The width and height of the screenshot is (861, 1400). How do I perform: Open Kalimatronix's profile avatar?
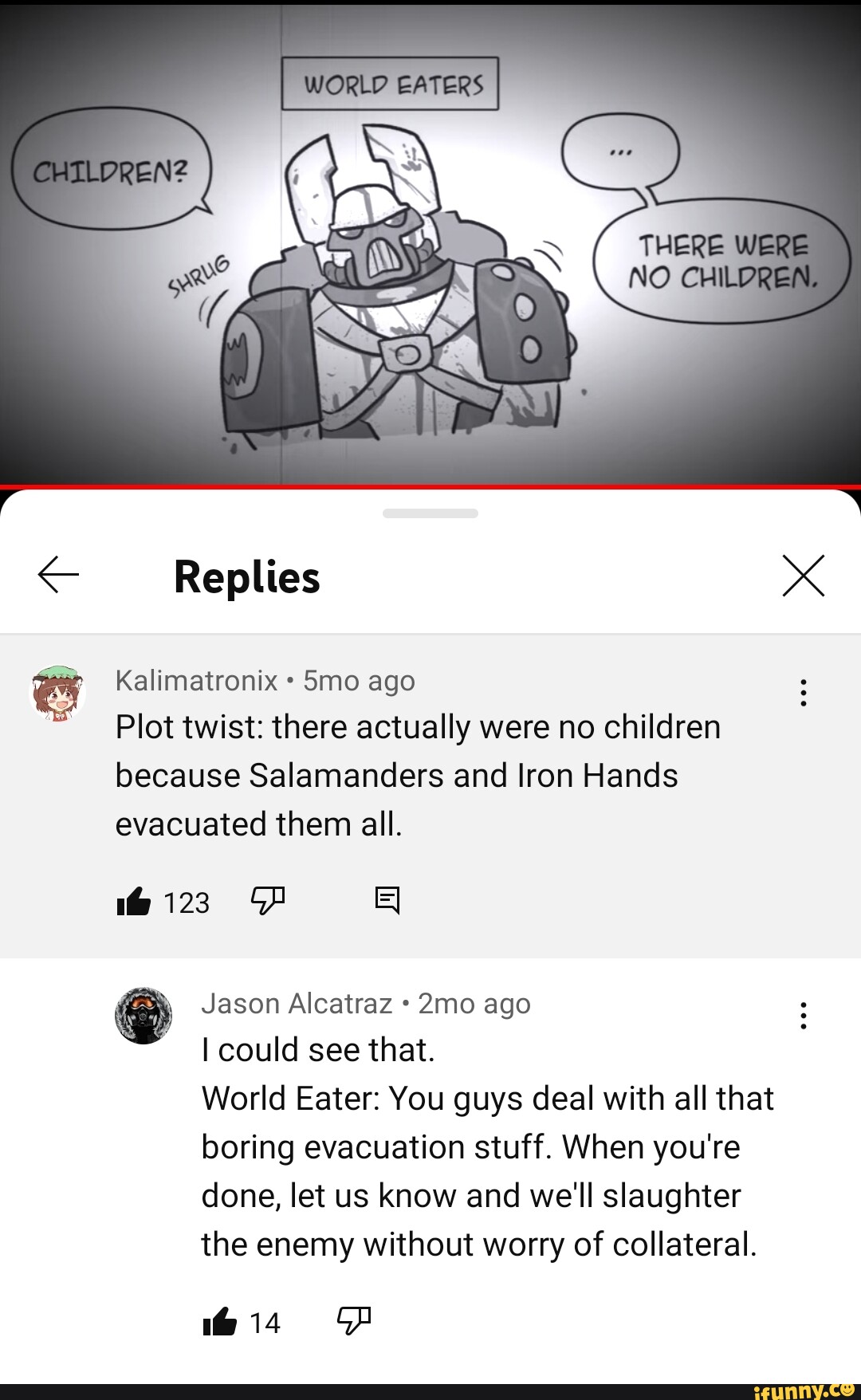click(x=58, y=693)
